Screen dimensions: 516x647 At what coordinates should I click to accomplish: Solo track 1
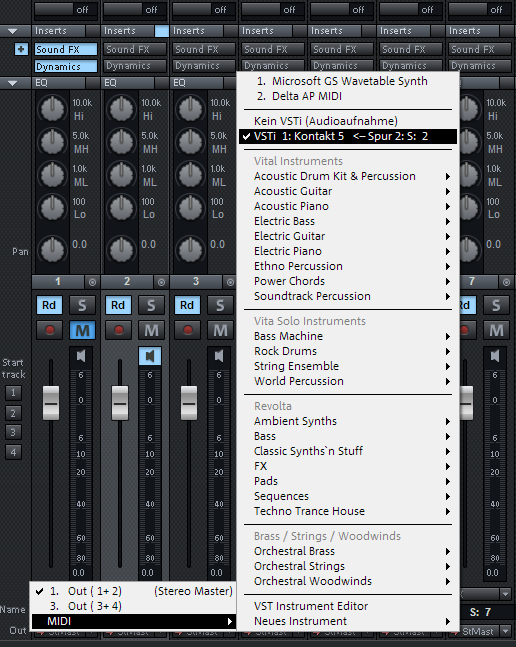tap(82, 305)
